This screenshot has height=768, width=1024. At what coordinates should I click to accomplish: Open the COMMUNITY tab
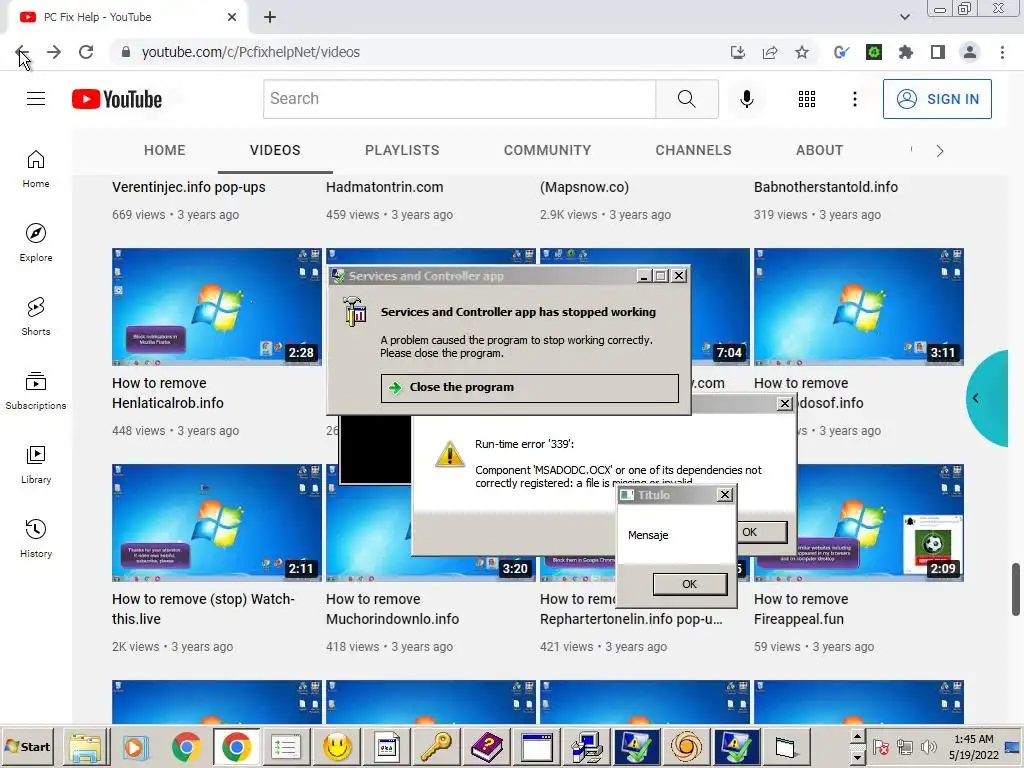coord(547,150)
